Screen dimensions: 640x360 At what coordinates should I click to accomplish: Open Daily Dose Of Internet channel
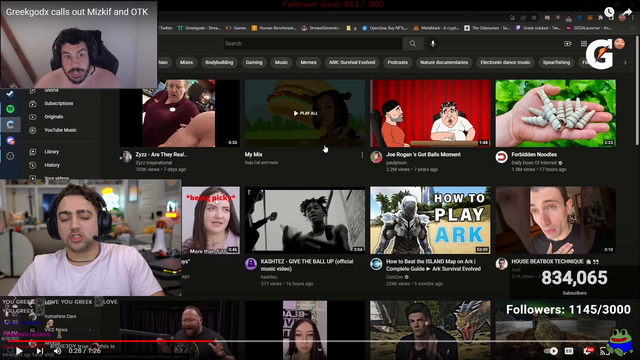point(534,162)
